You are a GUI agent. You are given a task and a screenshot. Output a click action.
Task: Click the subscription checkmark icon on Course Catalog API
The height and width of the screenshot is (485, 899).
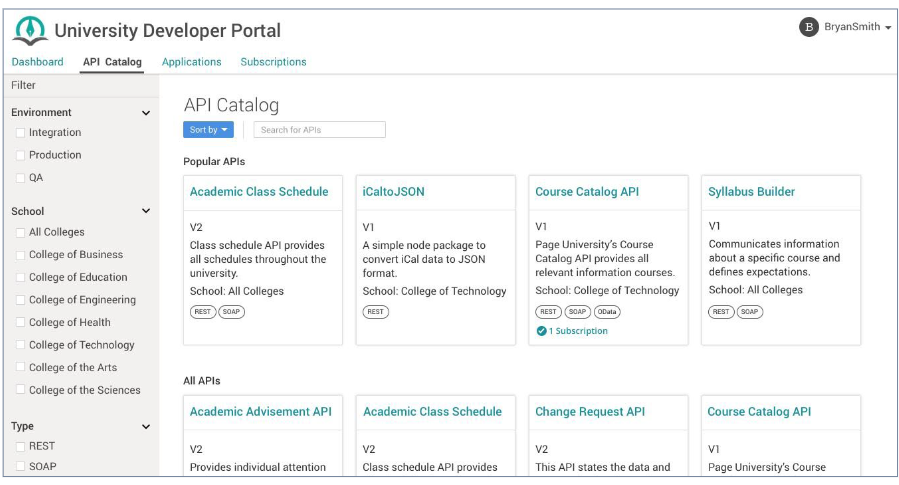[x=541, y=331]
